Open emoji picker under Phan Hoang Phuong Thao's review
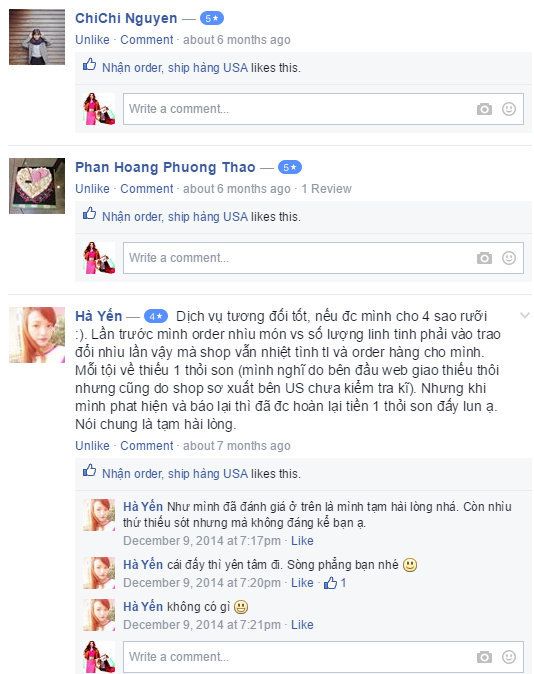 point(509,258)
